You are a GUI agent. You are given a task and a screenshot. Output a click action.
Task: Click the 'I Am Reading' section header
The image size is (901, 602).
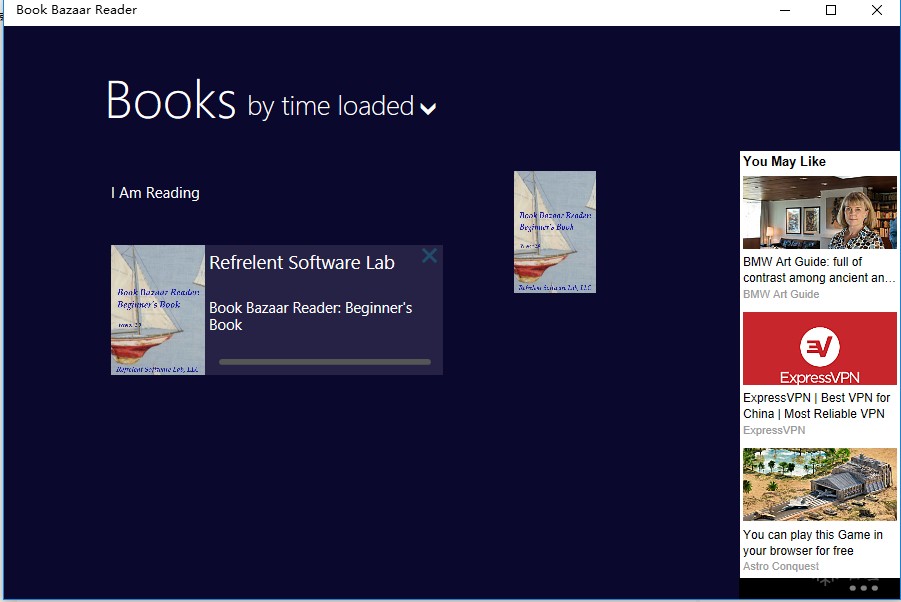click(x=155, y=193)
